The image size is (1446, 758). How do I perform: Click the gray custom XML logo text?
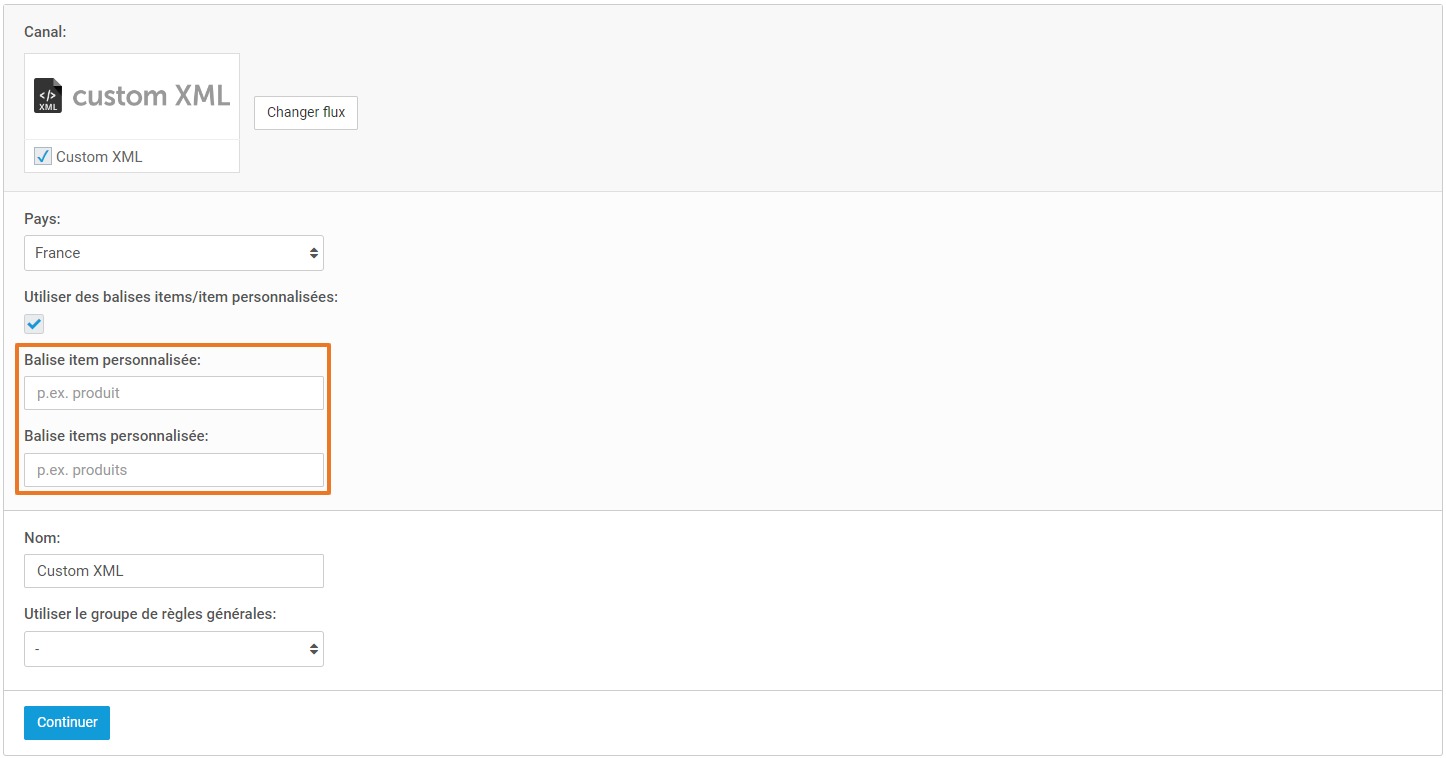[x=151, y=96]
